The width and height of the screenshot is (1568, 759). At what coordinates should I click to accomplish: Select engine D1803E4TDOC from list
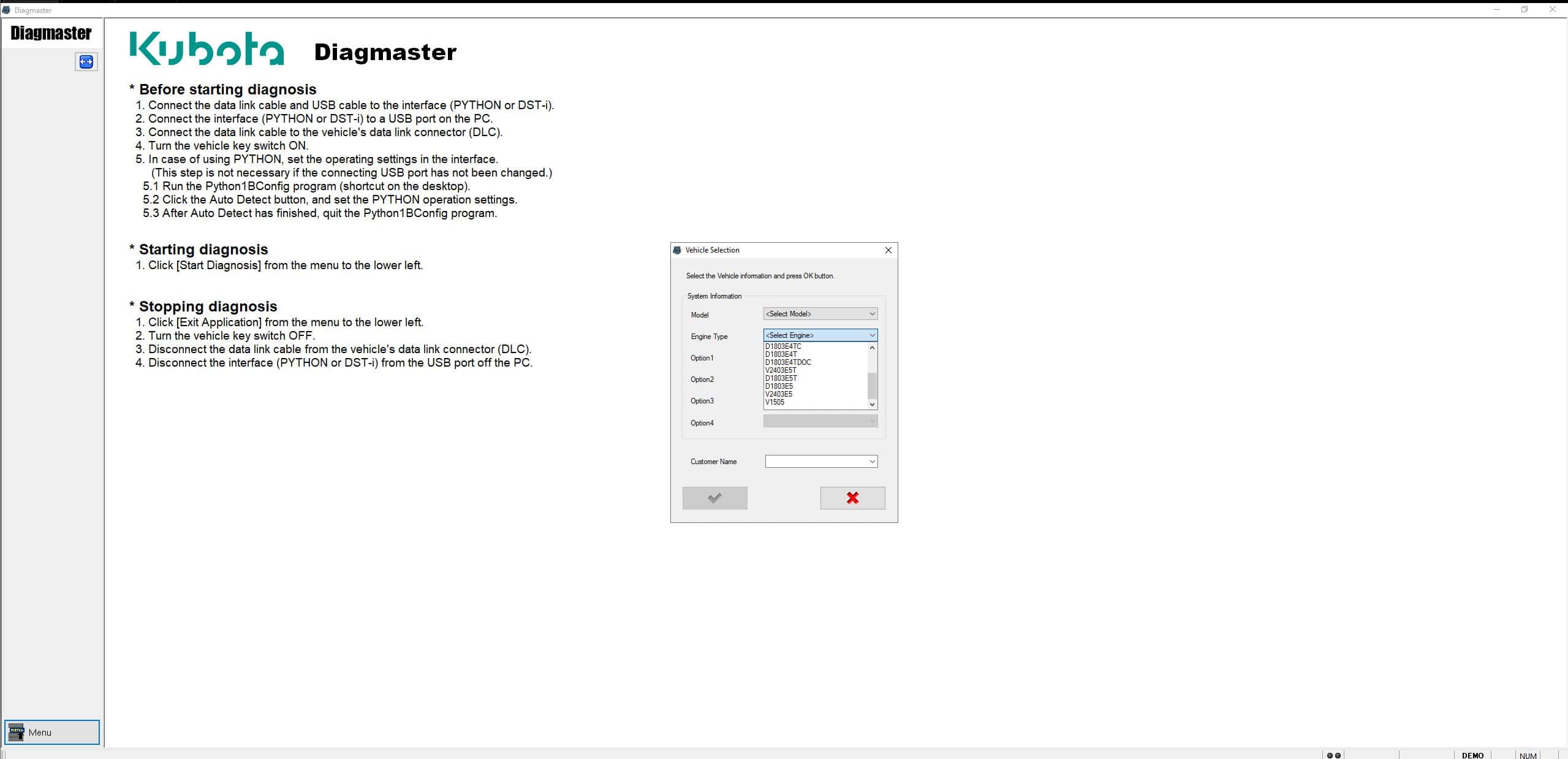[x=816, y=362]
